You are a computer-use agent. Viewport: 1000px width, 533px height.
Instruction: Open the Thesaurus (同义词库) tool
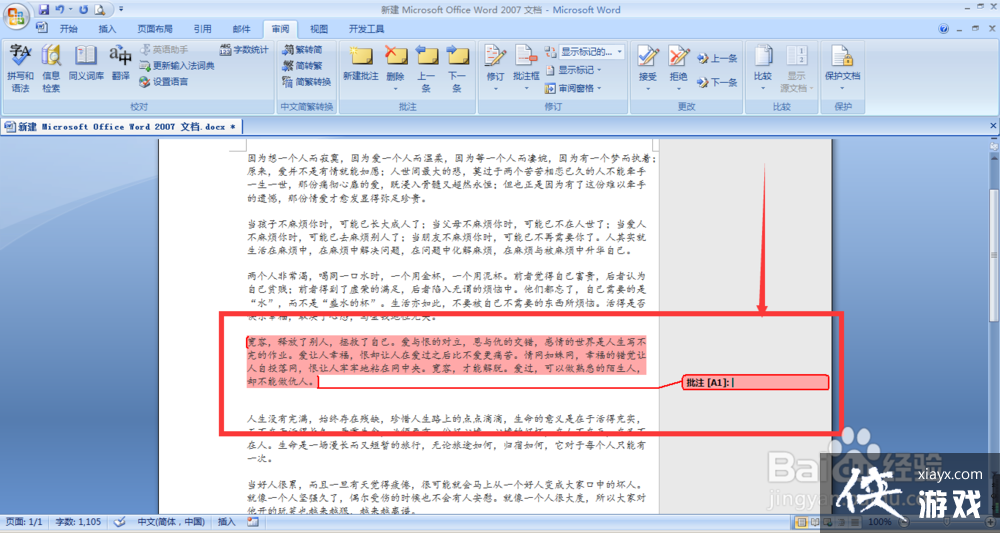(x=86, y=66)
